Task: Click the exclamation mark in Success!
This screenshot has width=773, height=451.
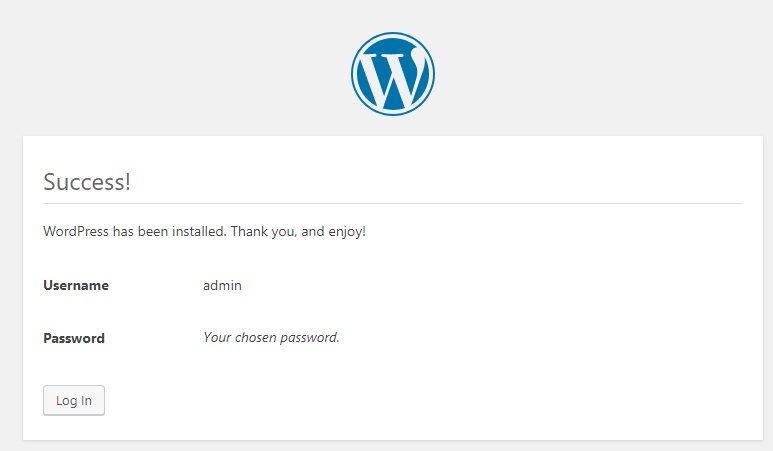Action: tap(128, 182)
